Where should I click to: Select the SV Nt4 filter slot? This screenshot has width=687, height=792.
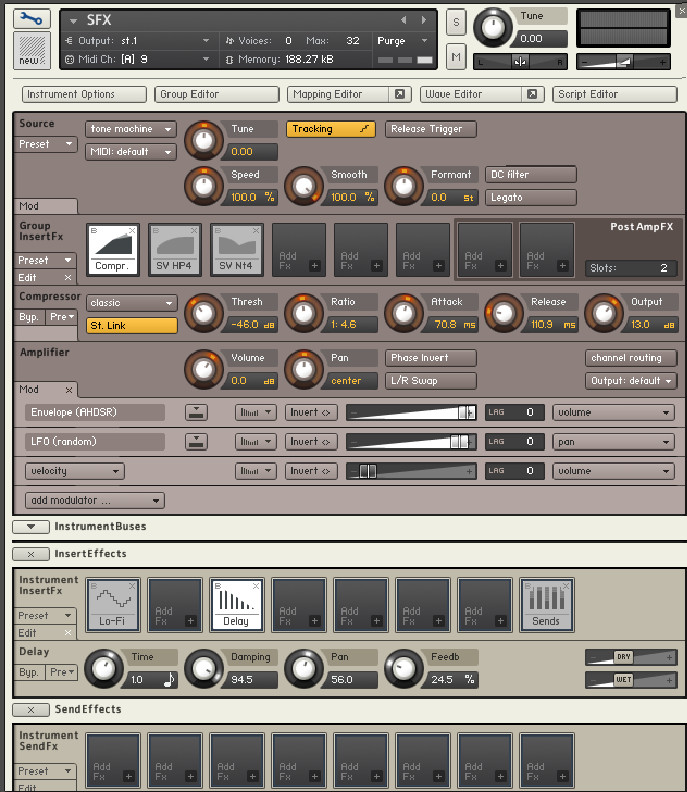point(236,250)
